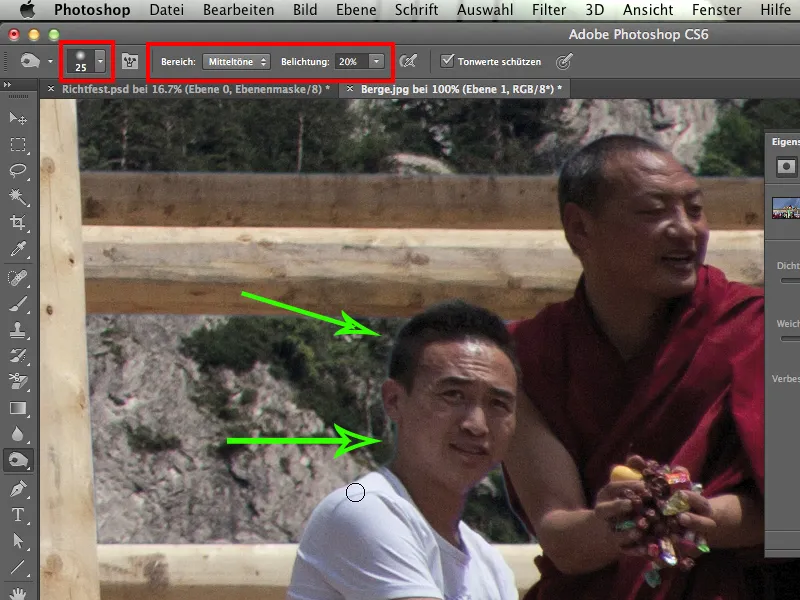Select the Lasso tool

(18, 170)
